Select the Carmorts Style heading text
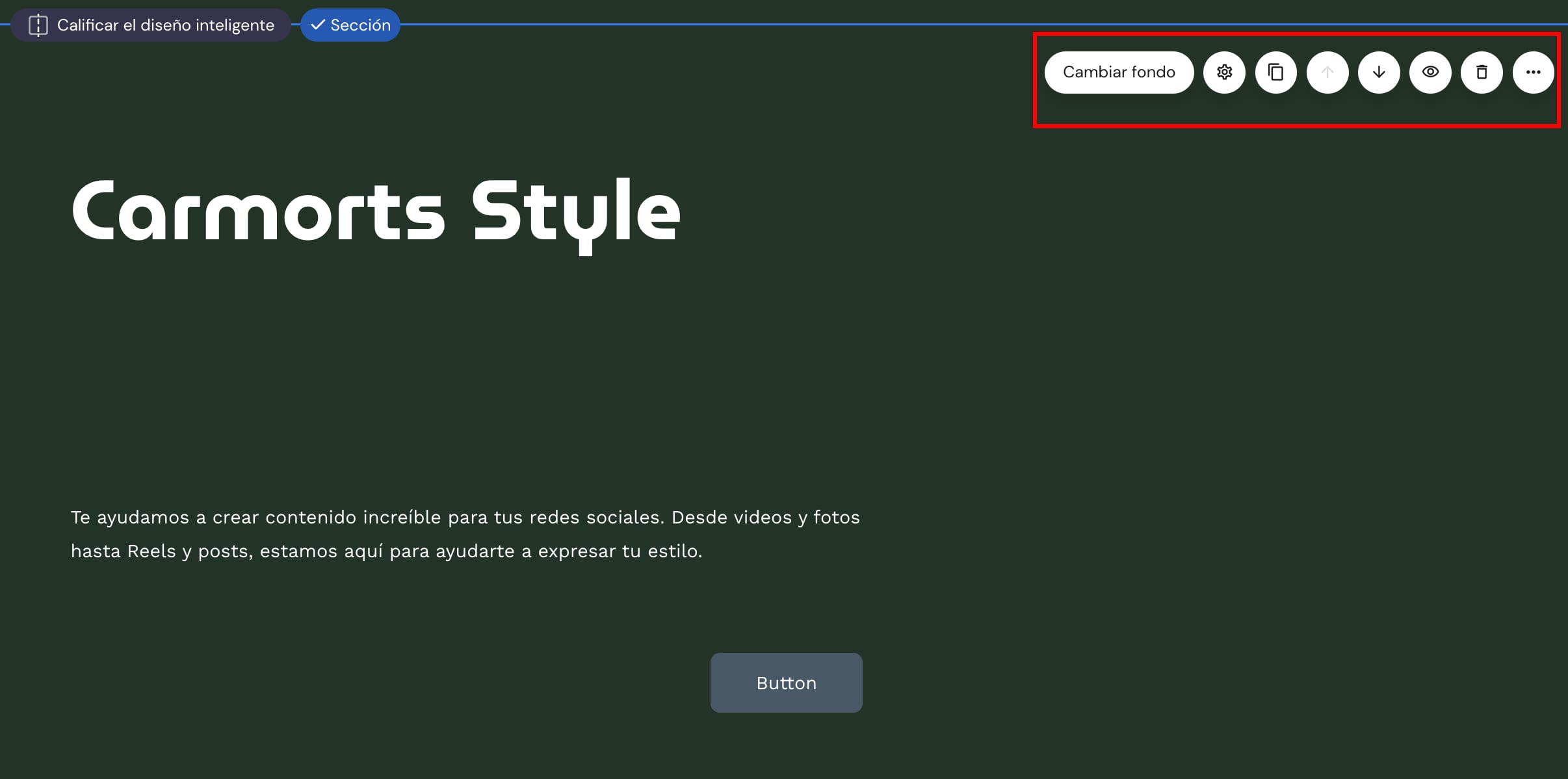Screen dimensions: 1568x779 click(x=376, y=212)
